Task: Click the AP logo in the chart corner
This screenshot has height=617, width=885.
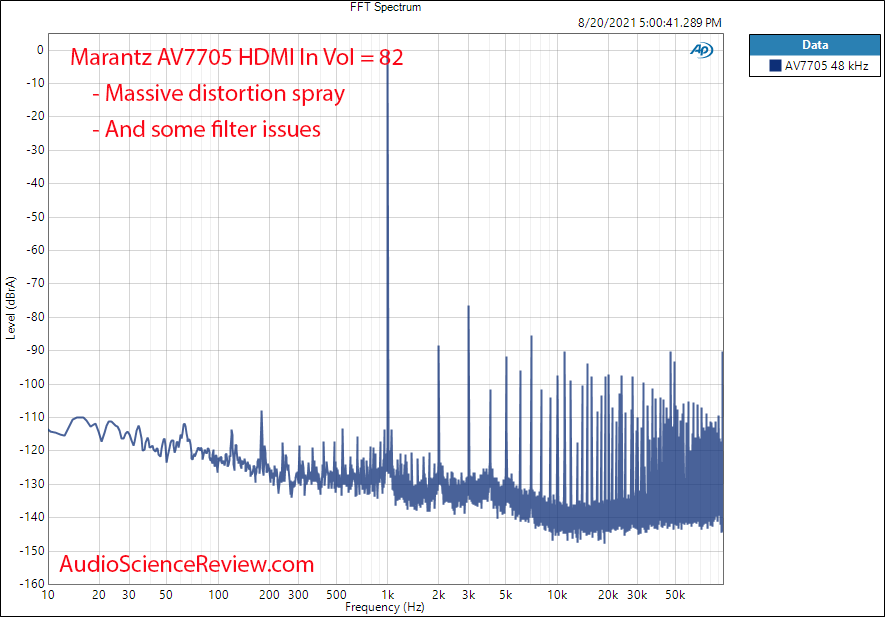Action: 702,50
